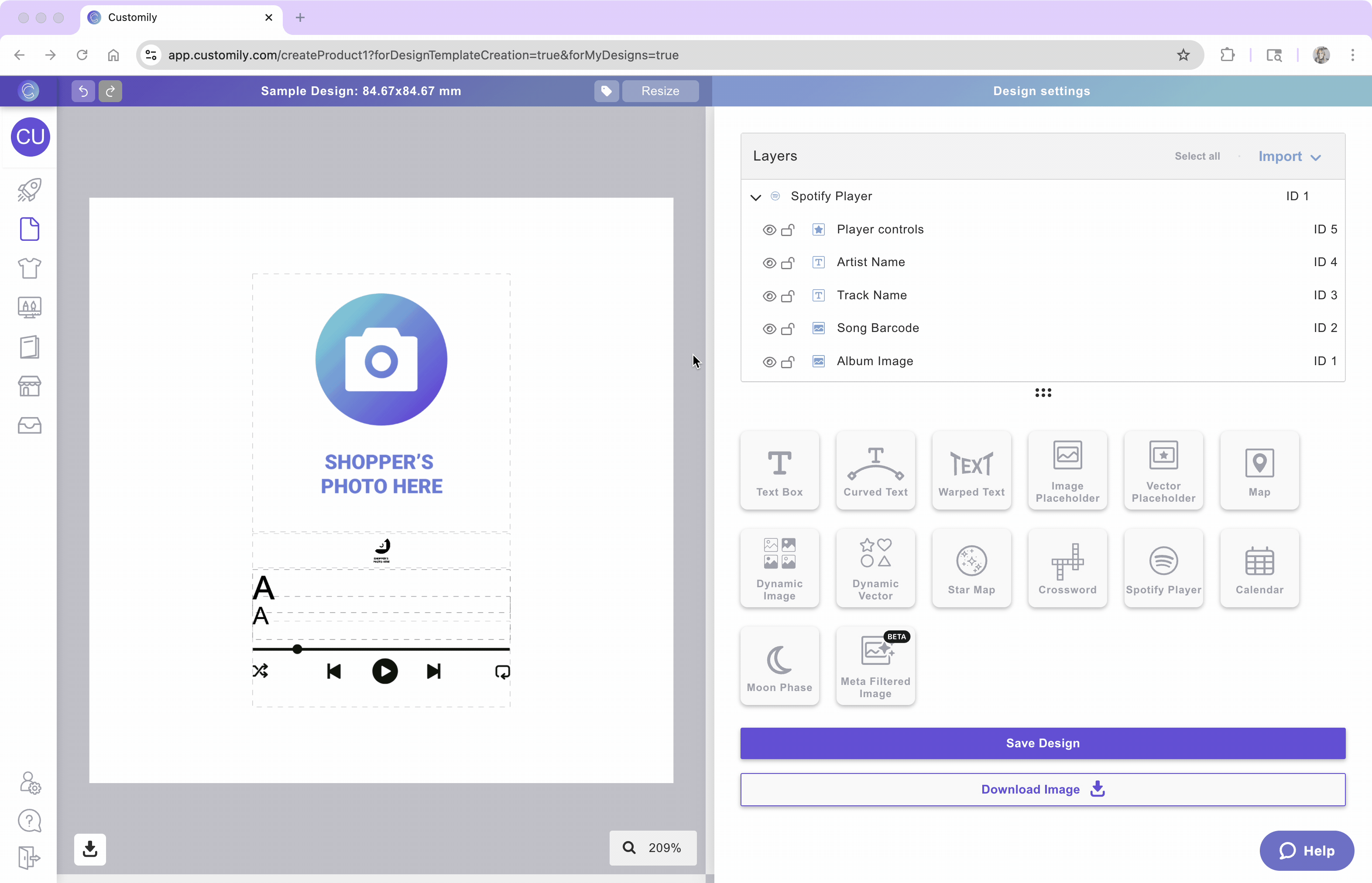Open the Import dropdown
The height and width of the screenshot is (883, 1372).
pos(1289,157)
